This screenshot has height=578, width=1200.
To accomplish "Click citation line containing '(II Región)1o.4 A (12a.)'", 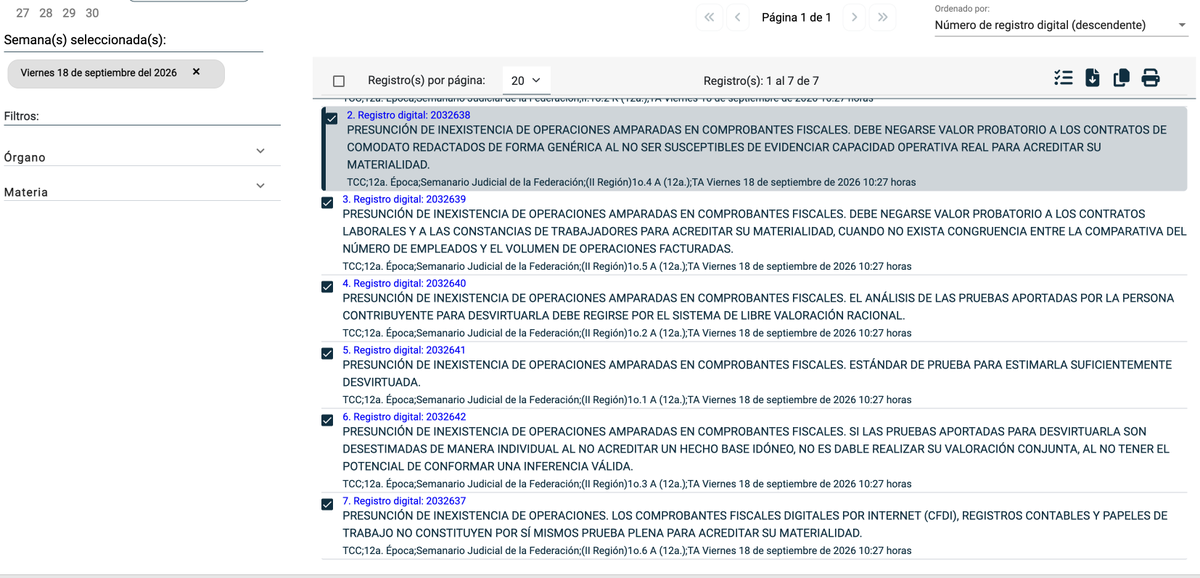I will 631,182.
